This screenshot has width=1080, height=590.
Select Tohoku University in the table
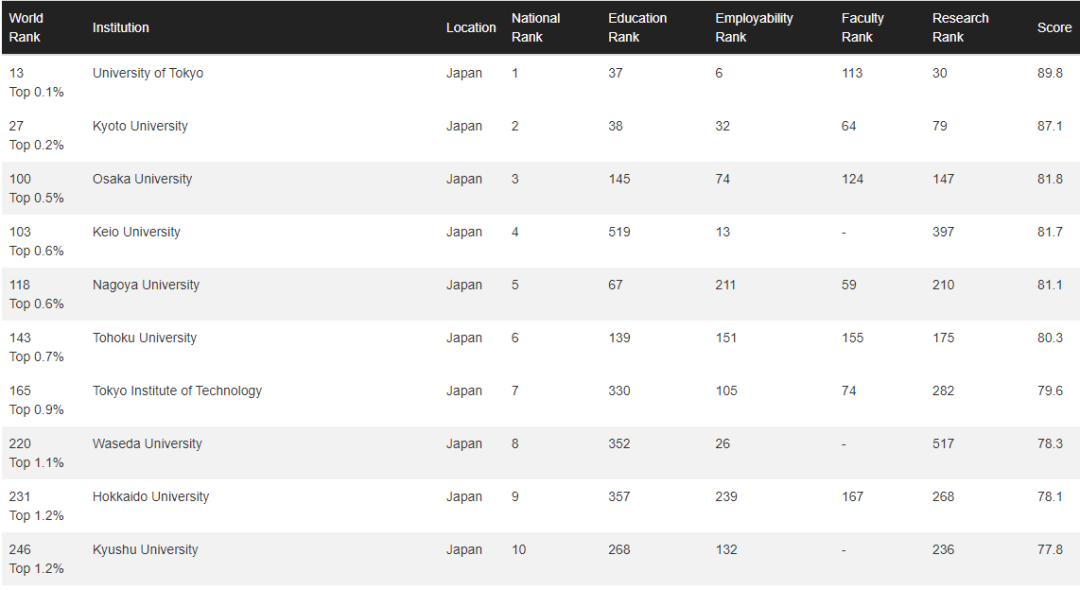click(145, 338)
